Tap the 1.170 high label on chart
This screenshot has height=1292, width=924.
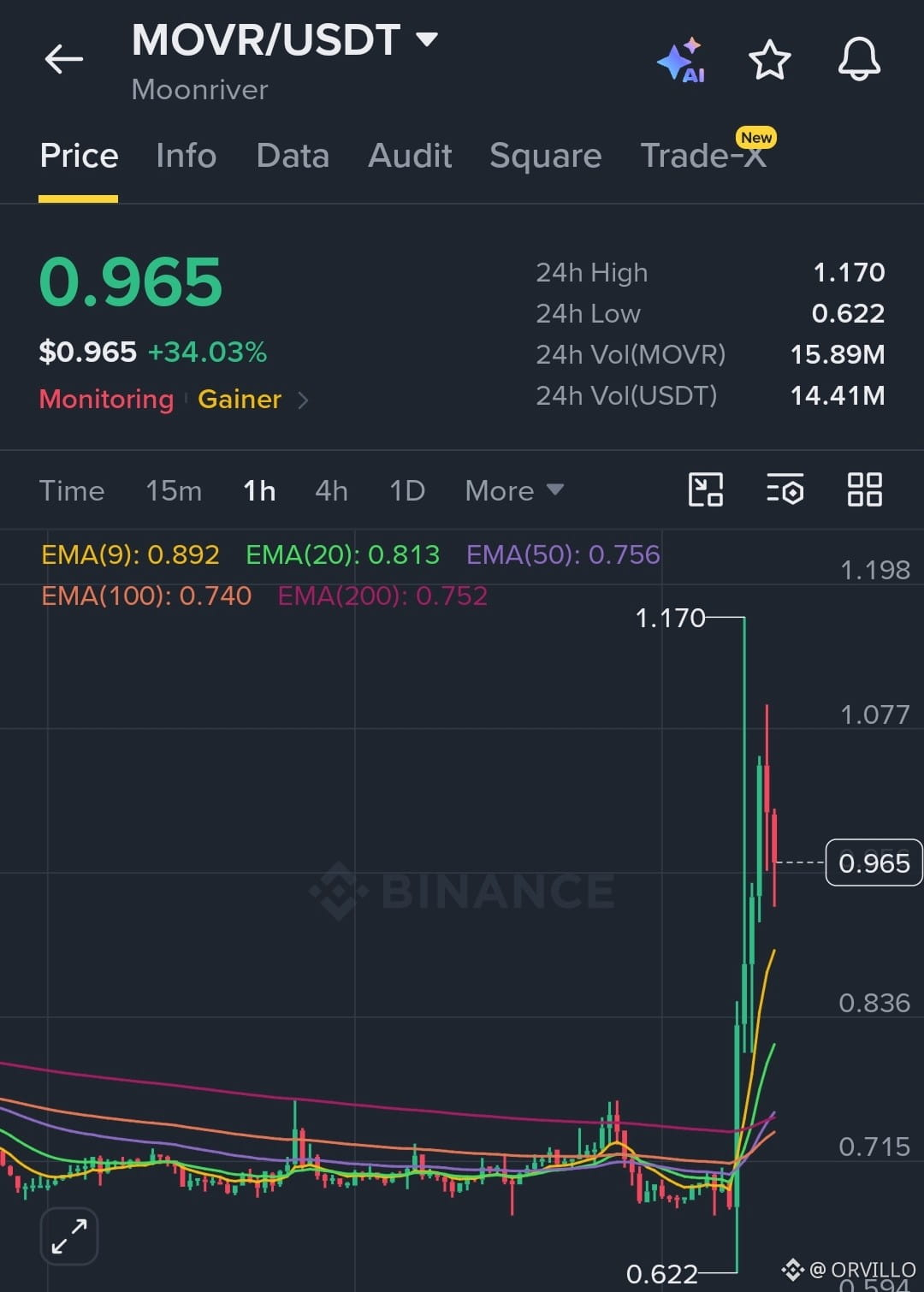(670, 618)
